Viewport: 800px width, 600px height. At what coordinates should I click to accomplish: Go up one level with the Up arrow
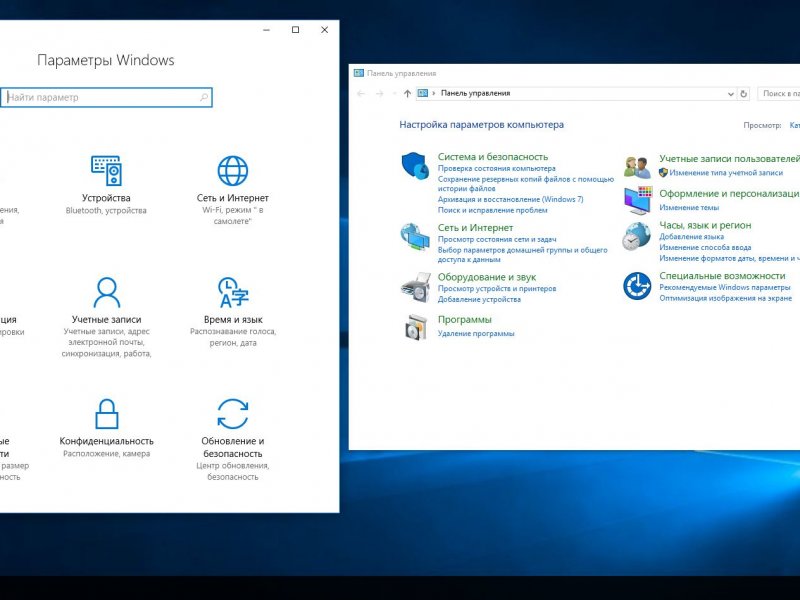tap(407, 93)
